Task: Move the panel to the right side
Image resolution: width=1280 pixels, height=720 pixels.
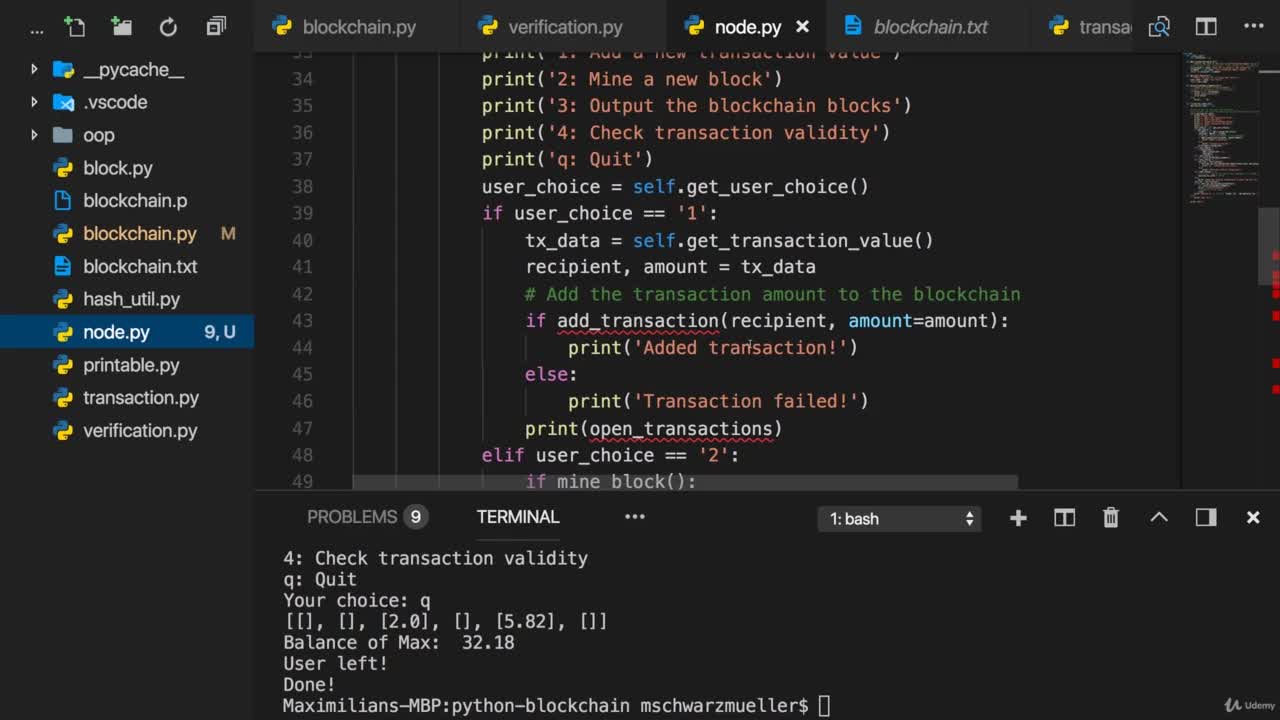Action: [x=1206, y=517]
